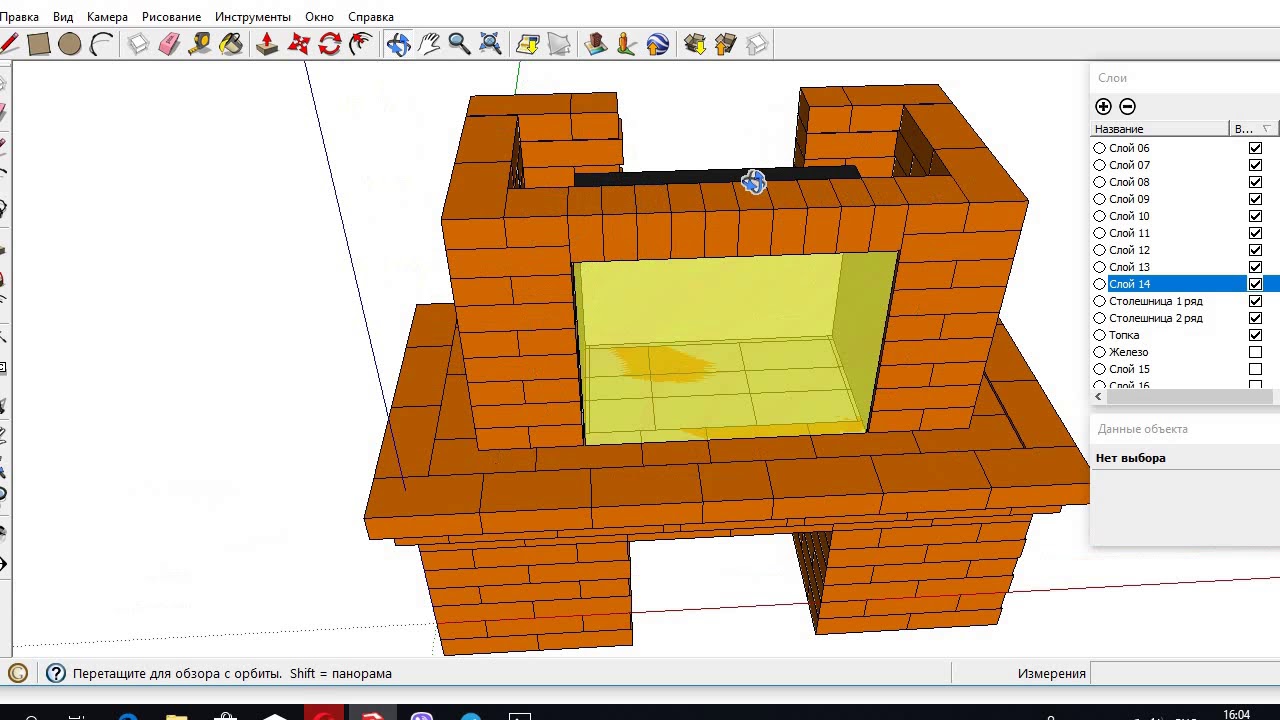Image resolution: width=1280 pixels, height=720 pixels.
Task: Open the Вид menu
Action: click(63, 17)
